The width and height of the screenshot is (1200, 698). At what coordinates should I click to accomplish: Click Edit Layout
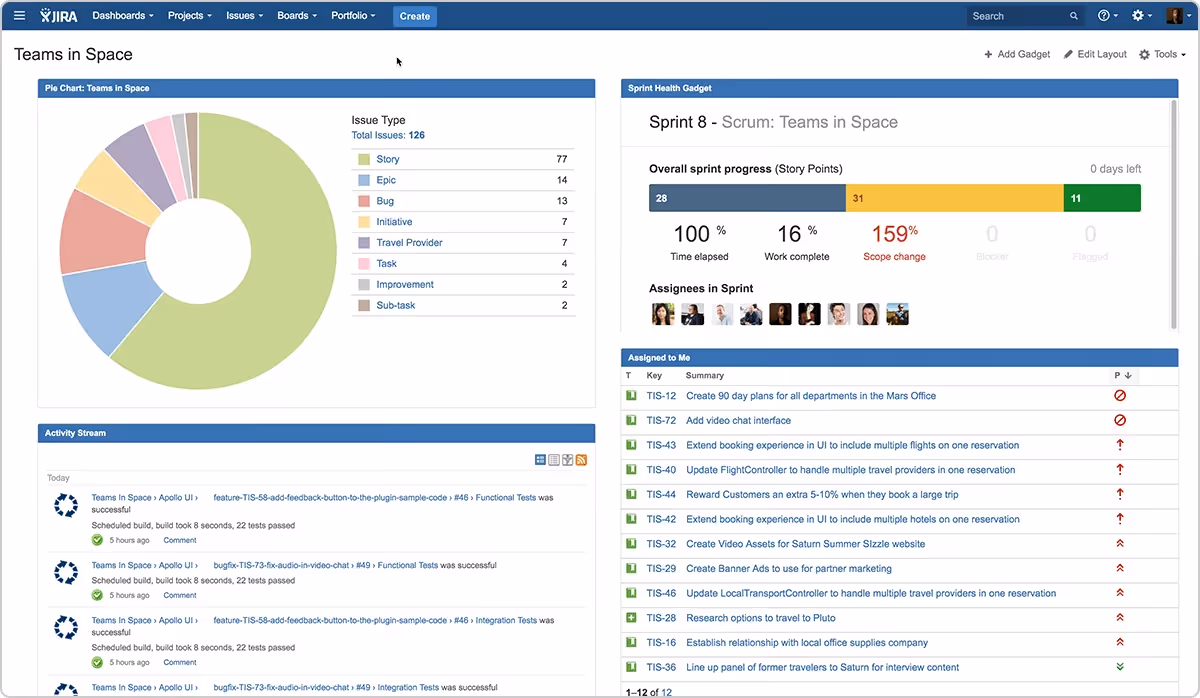click(1095, 54)
